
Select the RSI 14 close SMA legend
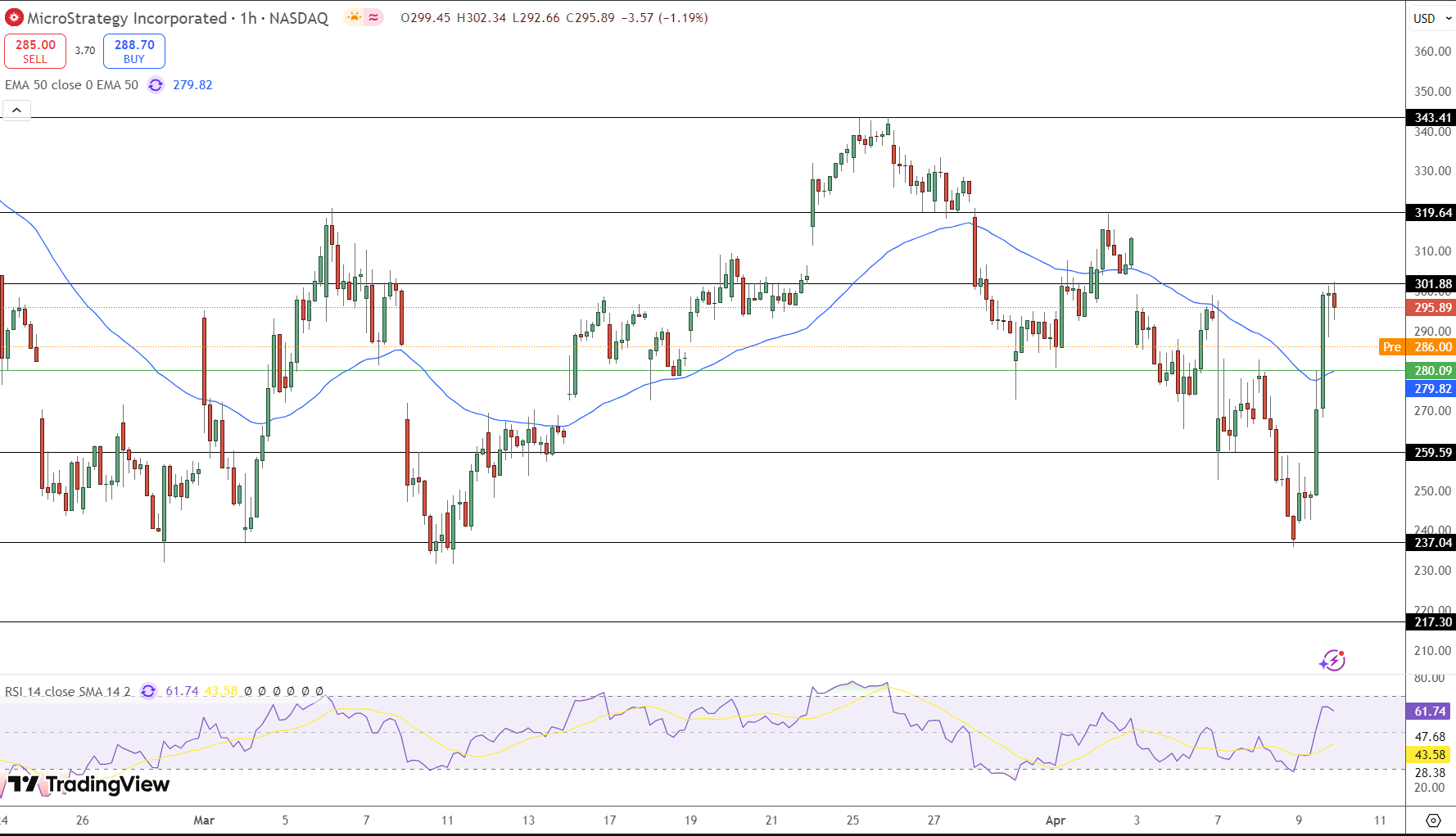tap(68, 691)
